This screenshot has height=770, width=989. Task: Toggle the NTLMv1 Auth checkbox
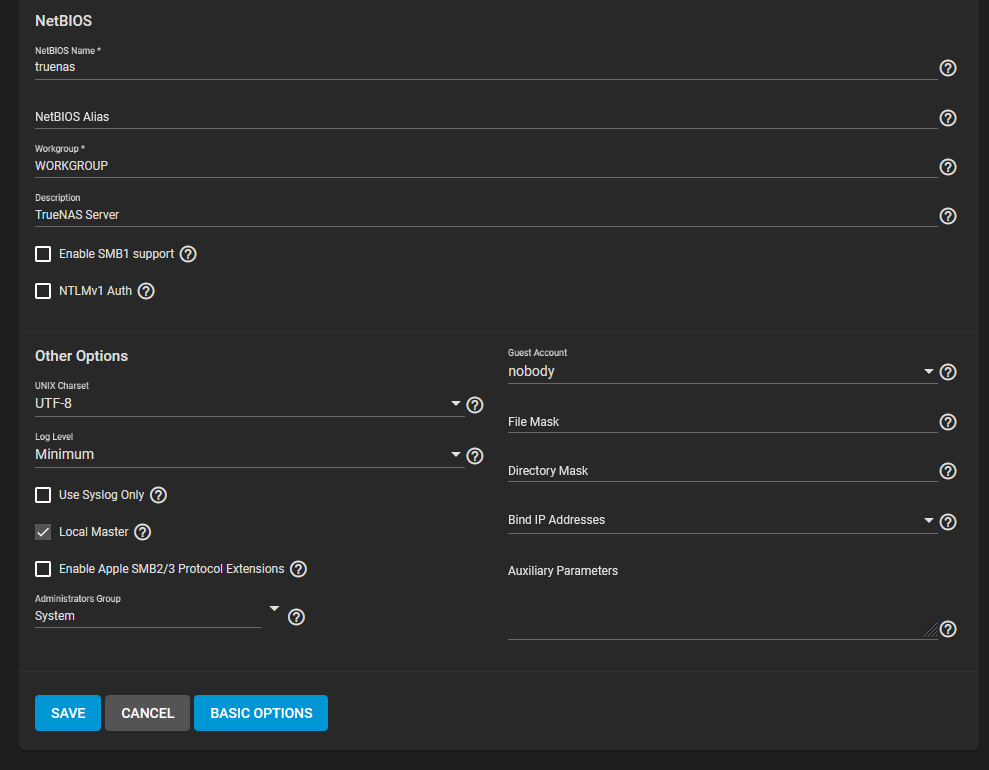43,291
